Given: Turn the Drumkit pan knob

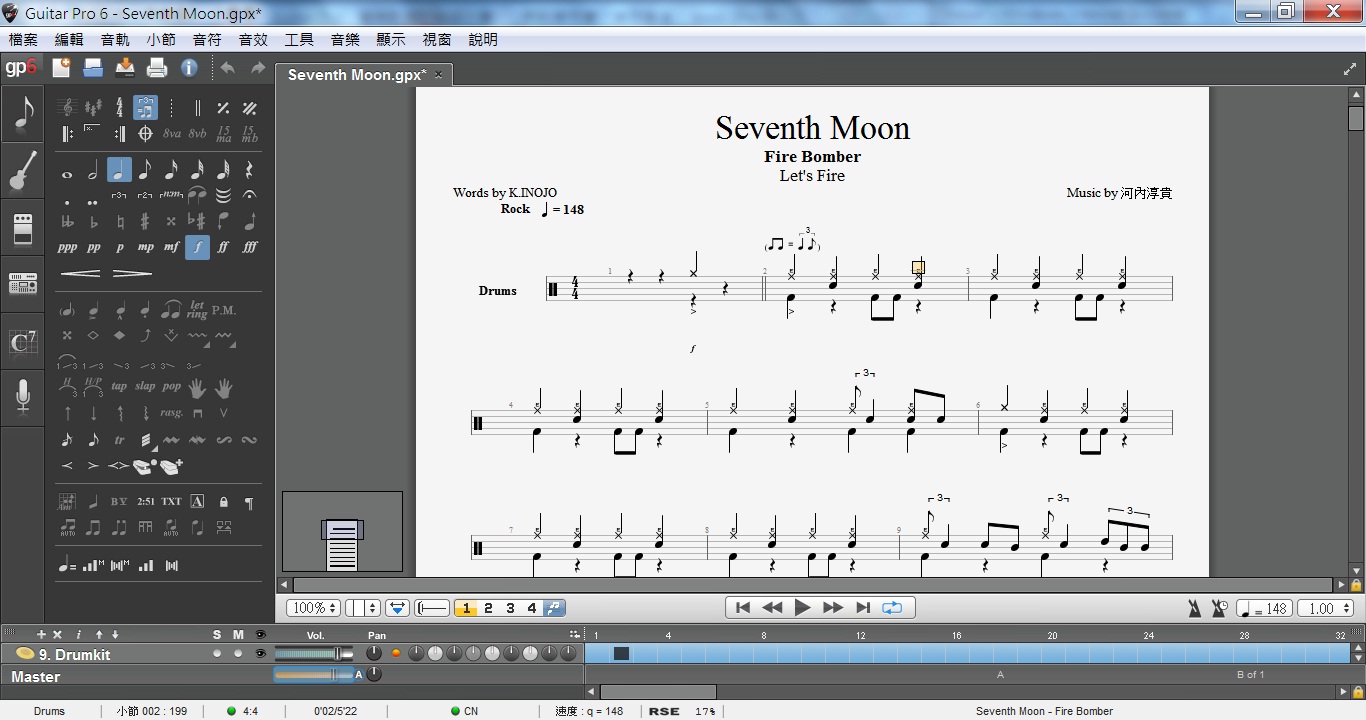Looking at the screenshot, I should point(374,654).
